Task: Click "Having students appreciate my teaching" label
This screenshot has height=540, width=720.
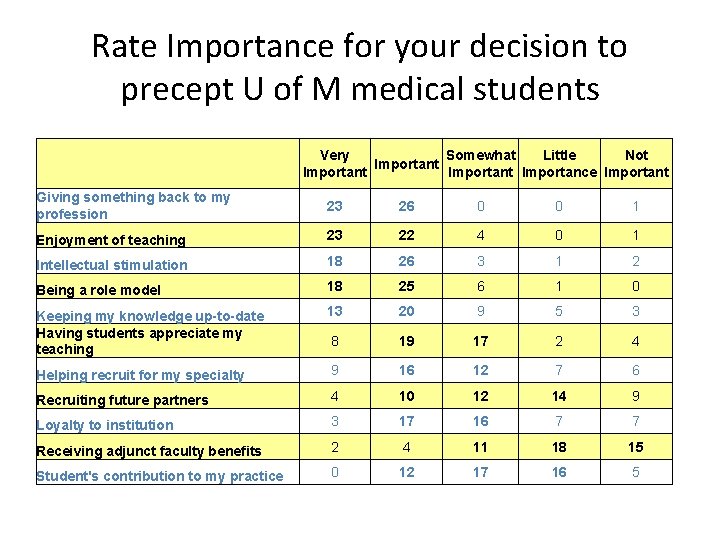Action: (x=138, y=341)
